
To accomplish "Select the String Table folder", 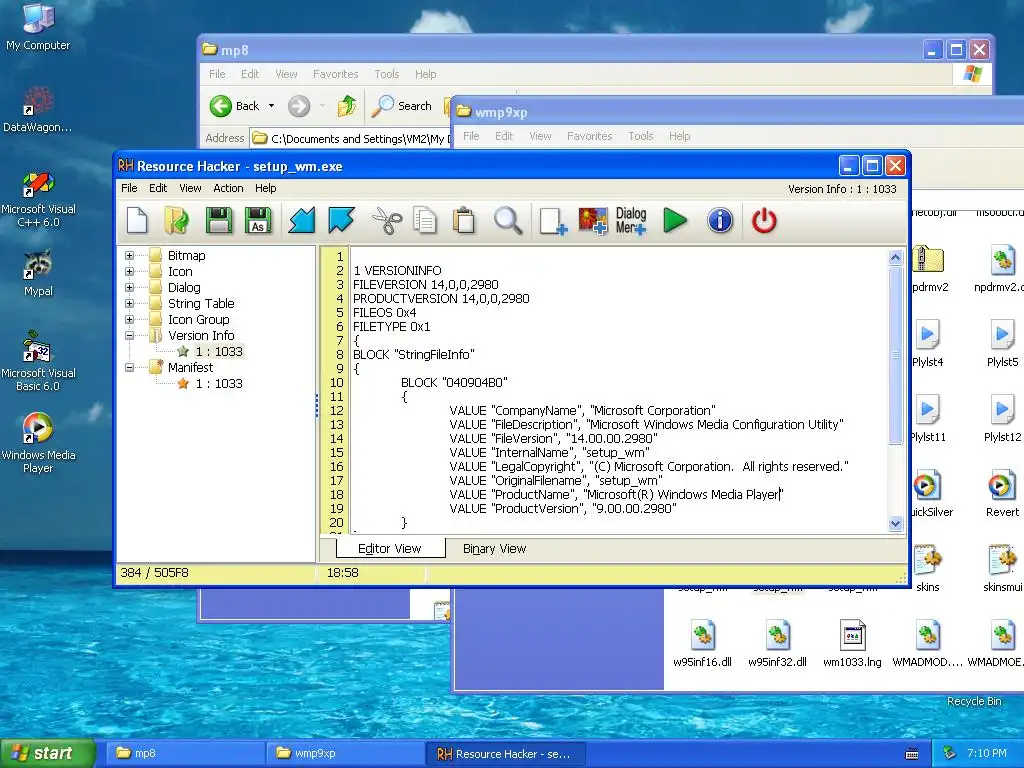I will pyautogui.click(x=200, y=303).
